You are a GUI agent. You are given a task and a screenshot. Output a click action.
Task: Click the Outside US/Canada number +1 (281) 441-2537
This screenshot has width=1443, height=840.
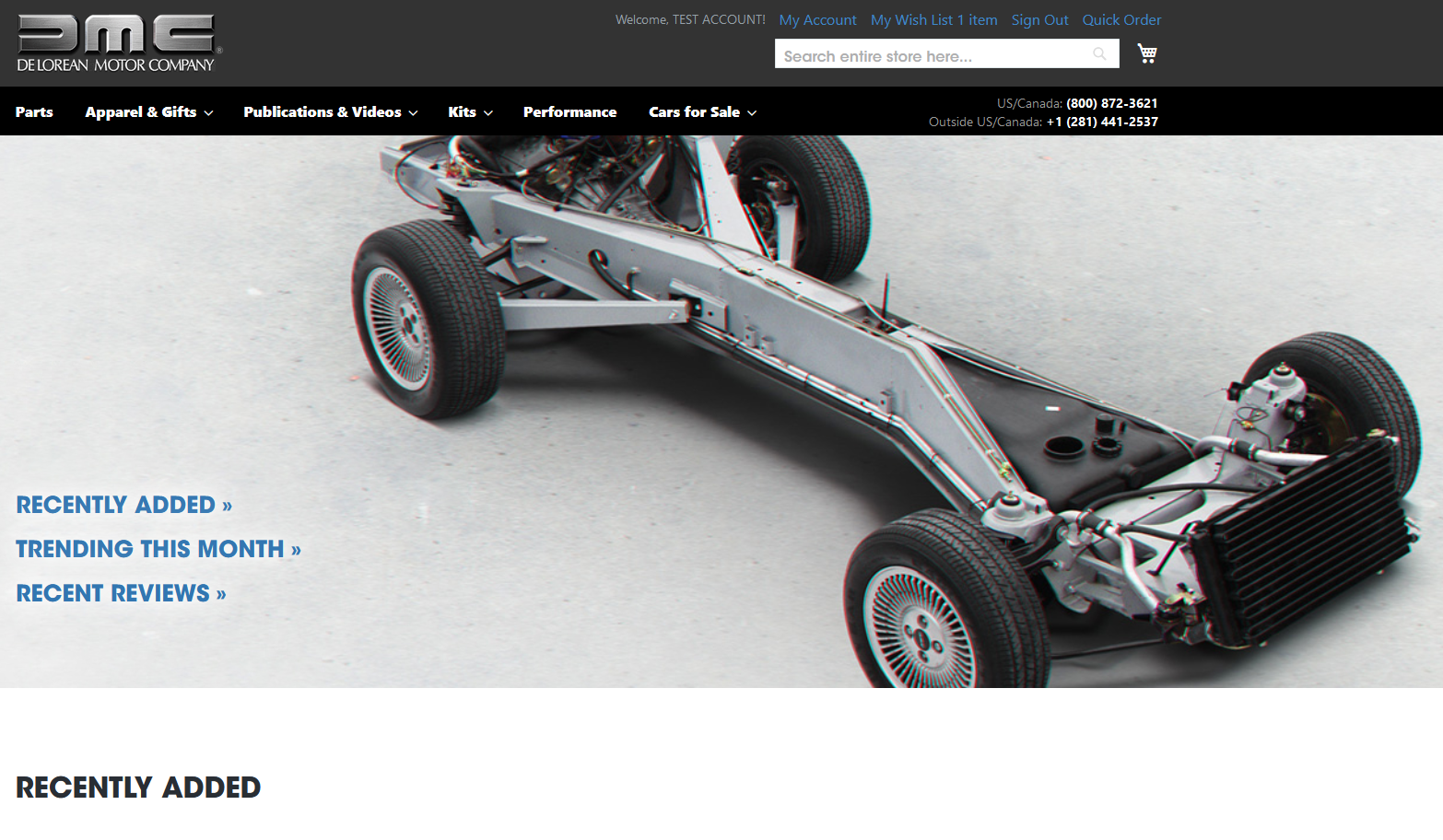(1102, 122)
